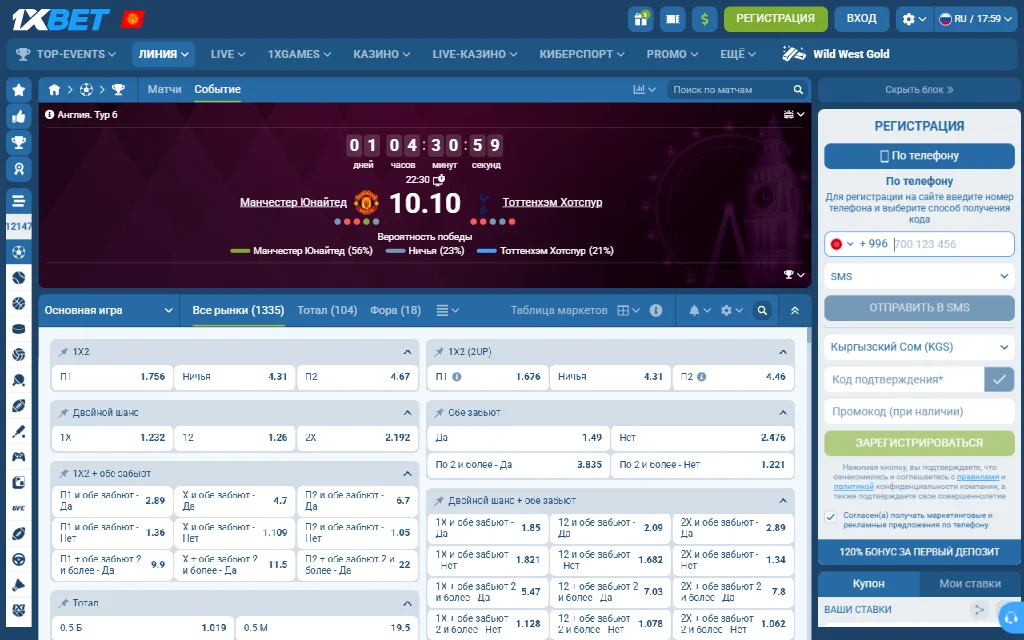Select esports gamepad icon in sidebar
1024x640 pixels.
coord(19,456)
